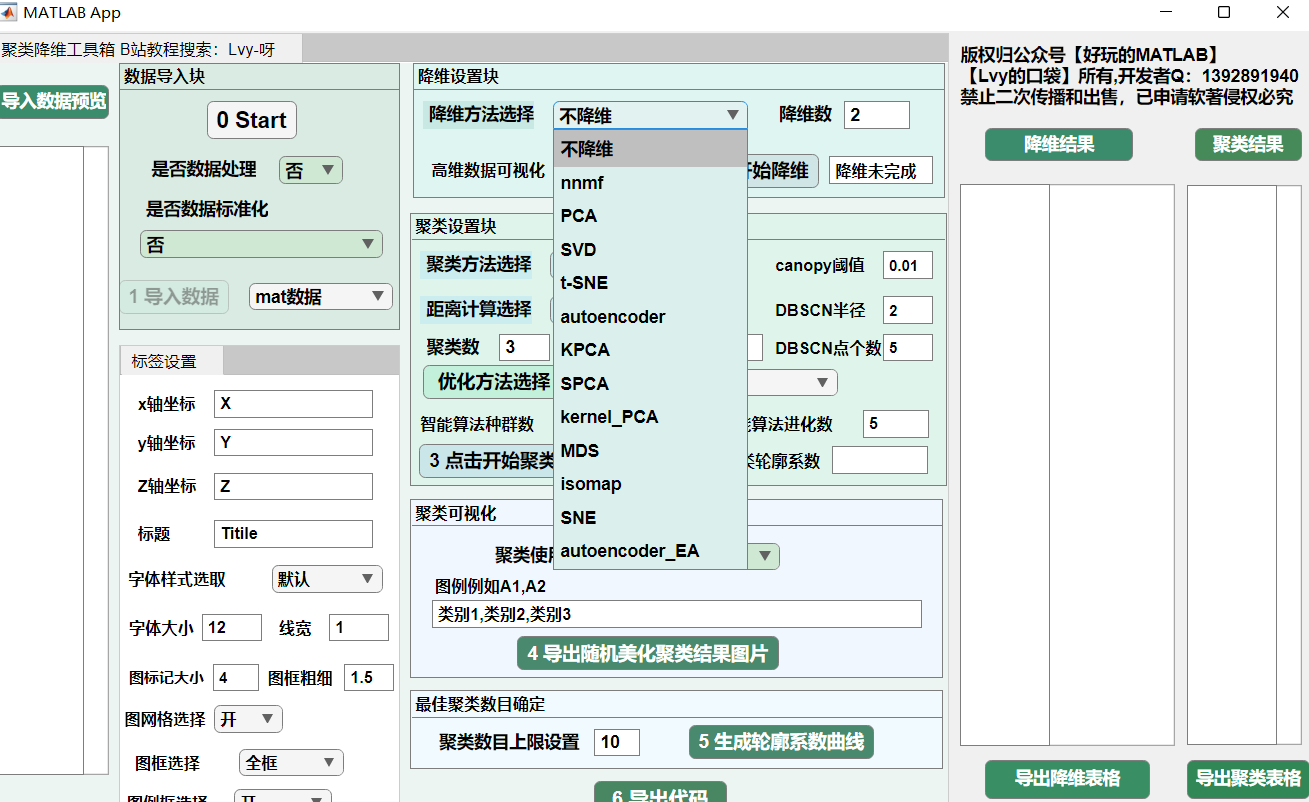Click 5 生成轮廓系数曲线 button
Screen dimensions: 1309x802
coord(781,742)
